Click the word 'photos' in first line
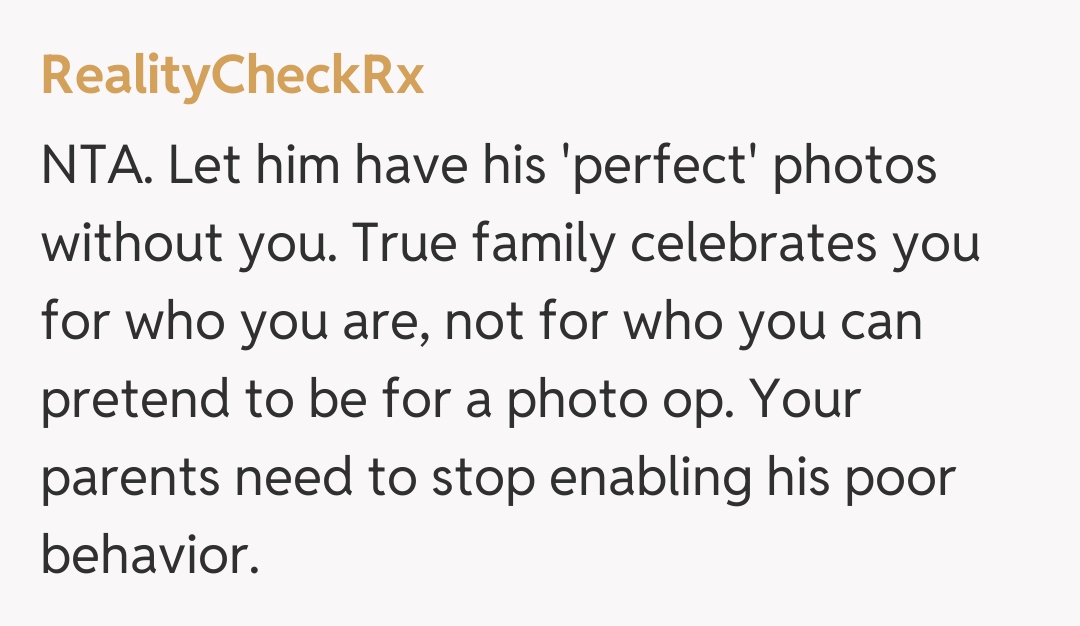This screenshot has width=1080, height=626. (x=857, y=167)
